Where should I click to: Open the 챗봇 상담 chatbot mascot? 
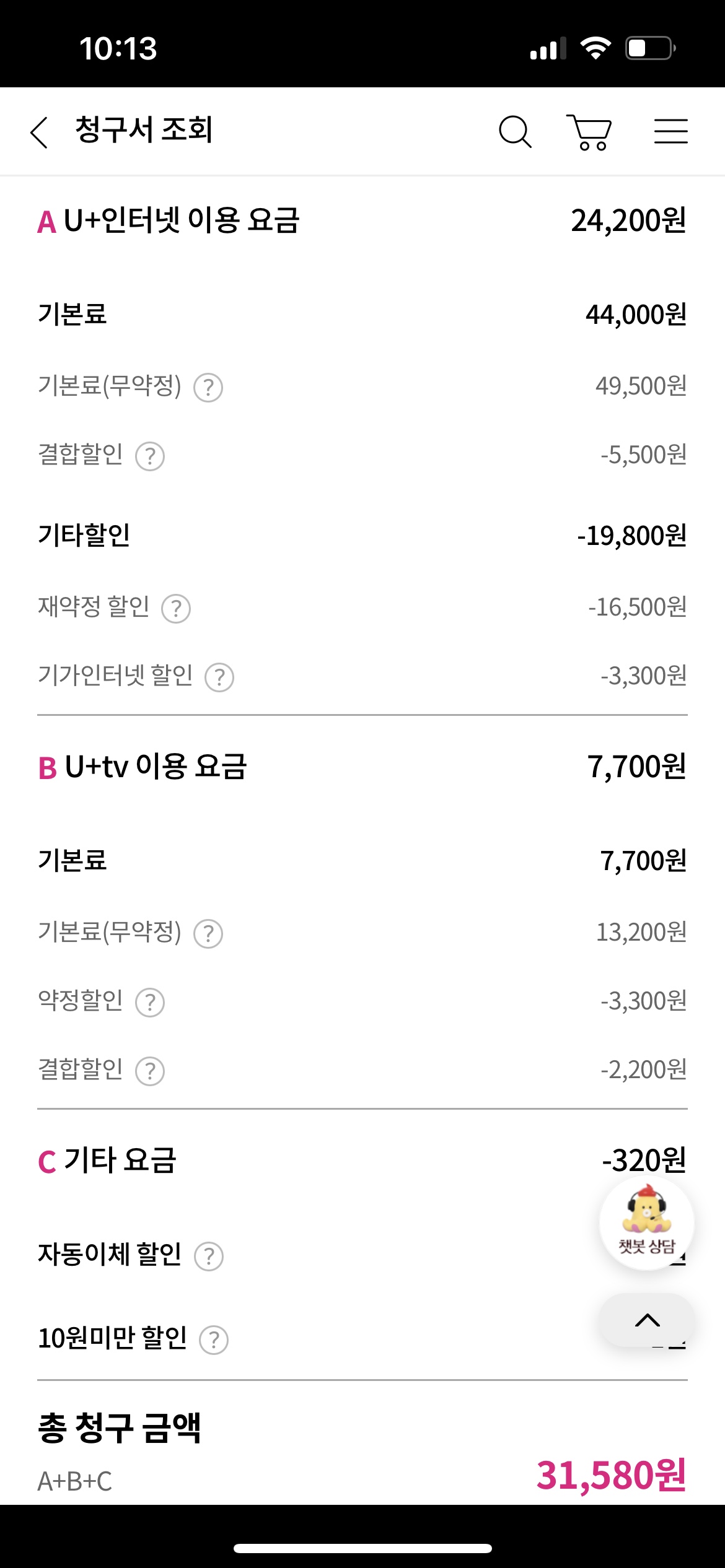pos(646,1222)
